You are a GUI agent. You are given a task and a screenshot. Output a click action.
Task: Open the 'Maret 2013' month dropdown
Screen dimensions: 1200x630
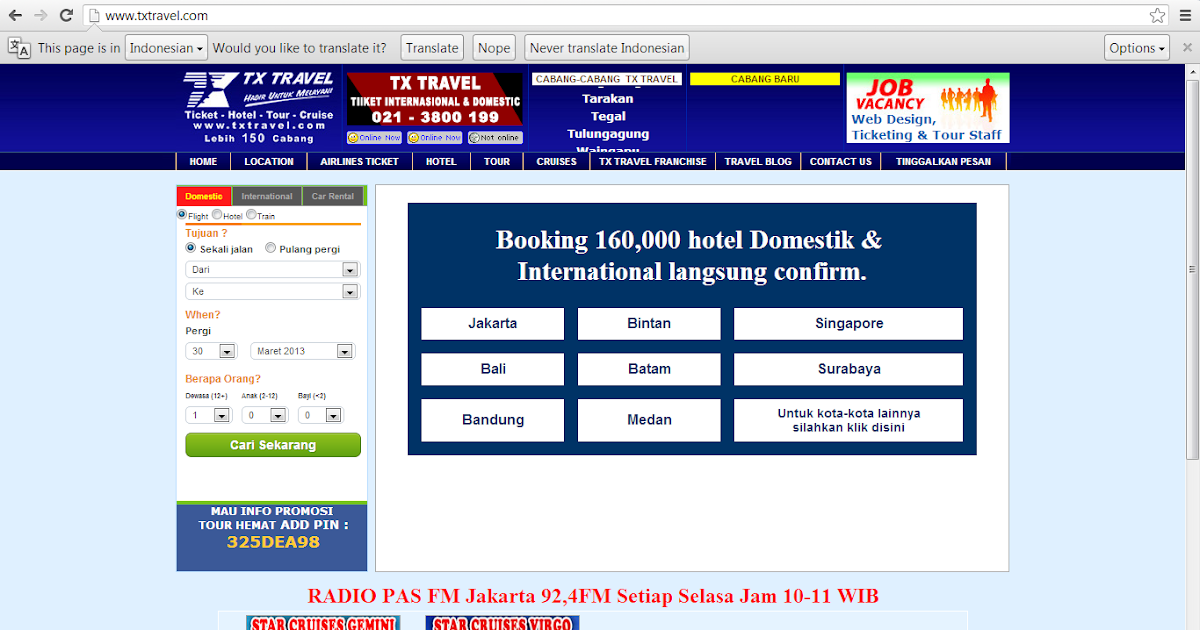(x=303, y=351)
